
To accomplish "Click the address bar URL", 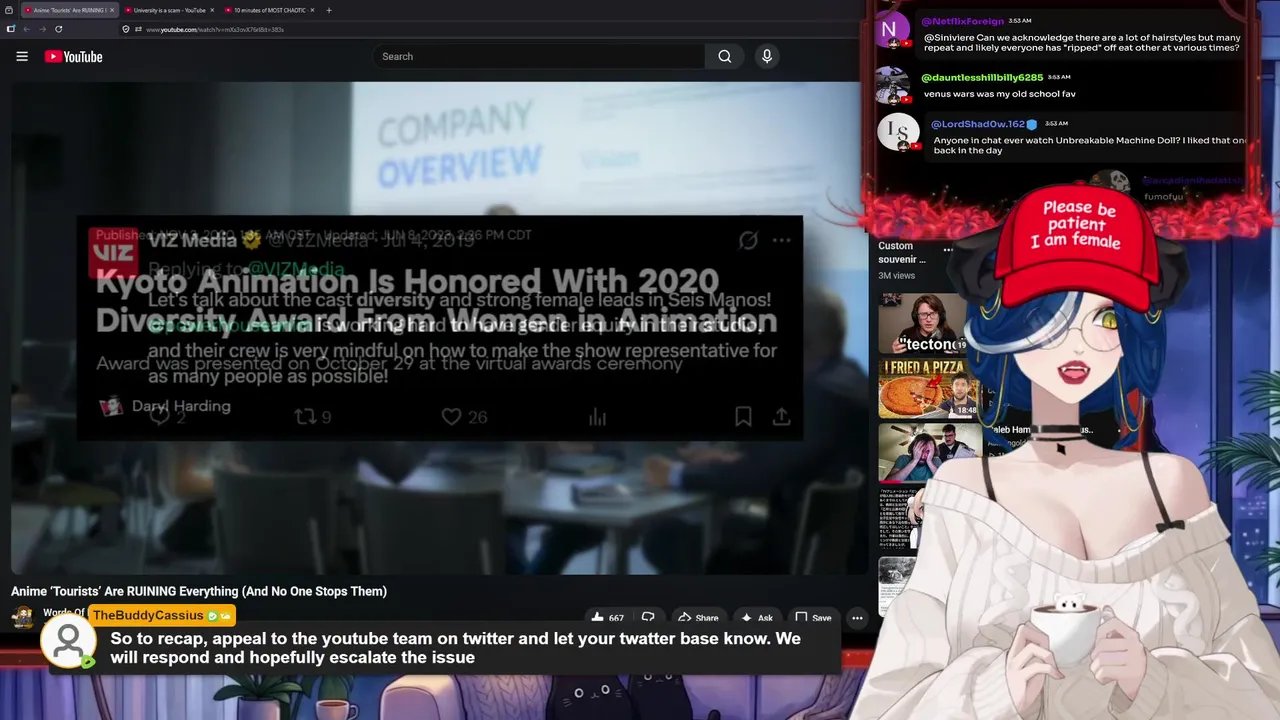I will [215, 29].
